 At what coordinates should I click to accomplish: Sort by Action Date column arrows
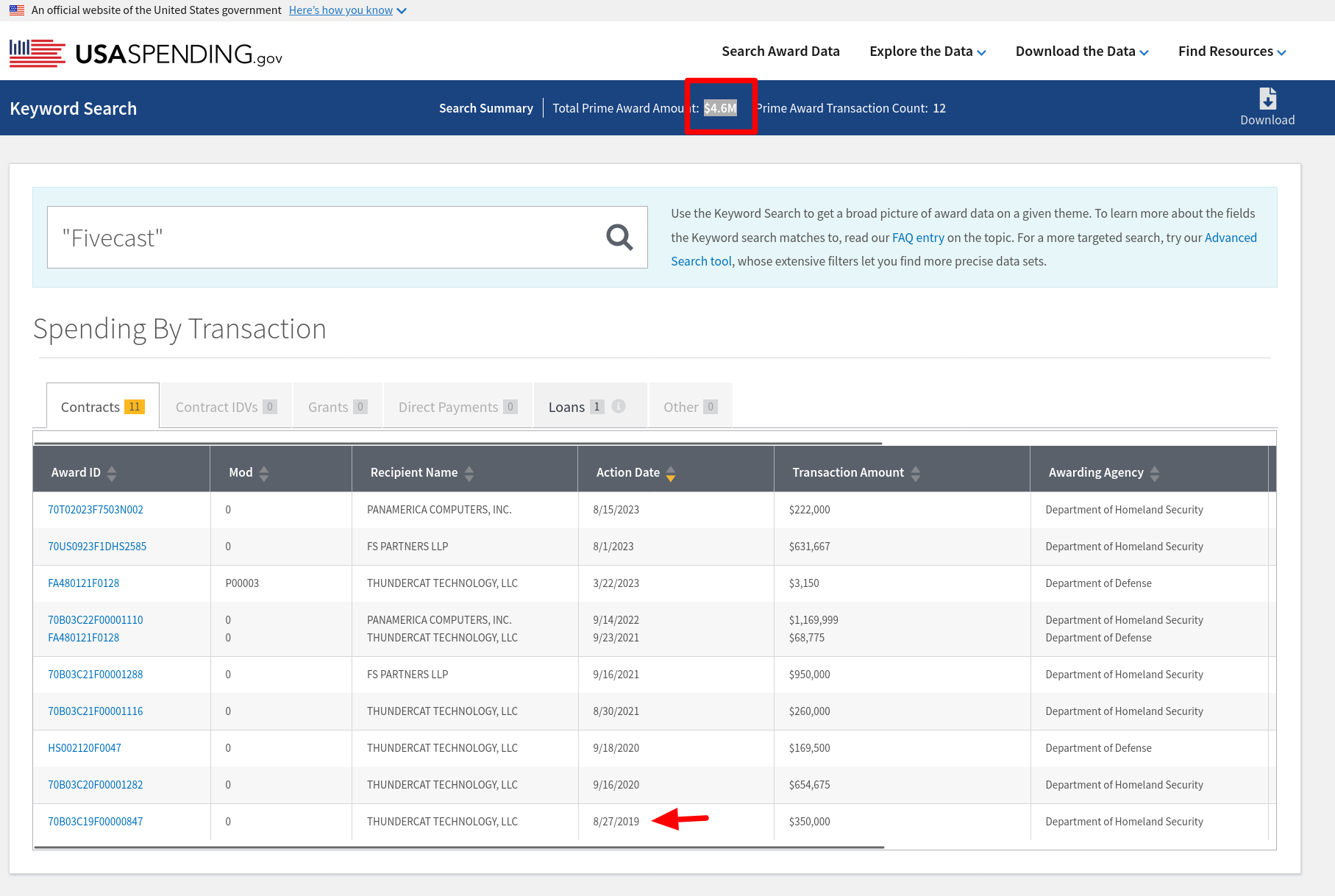(671, 473)
